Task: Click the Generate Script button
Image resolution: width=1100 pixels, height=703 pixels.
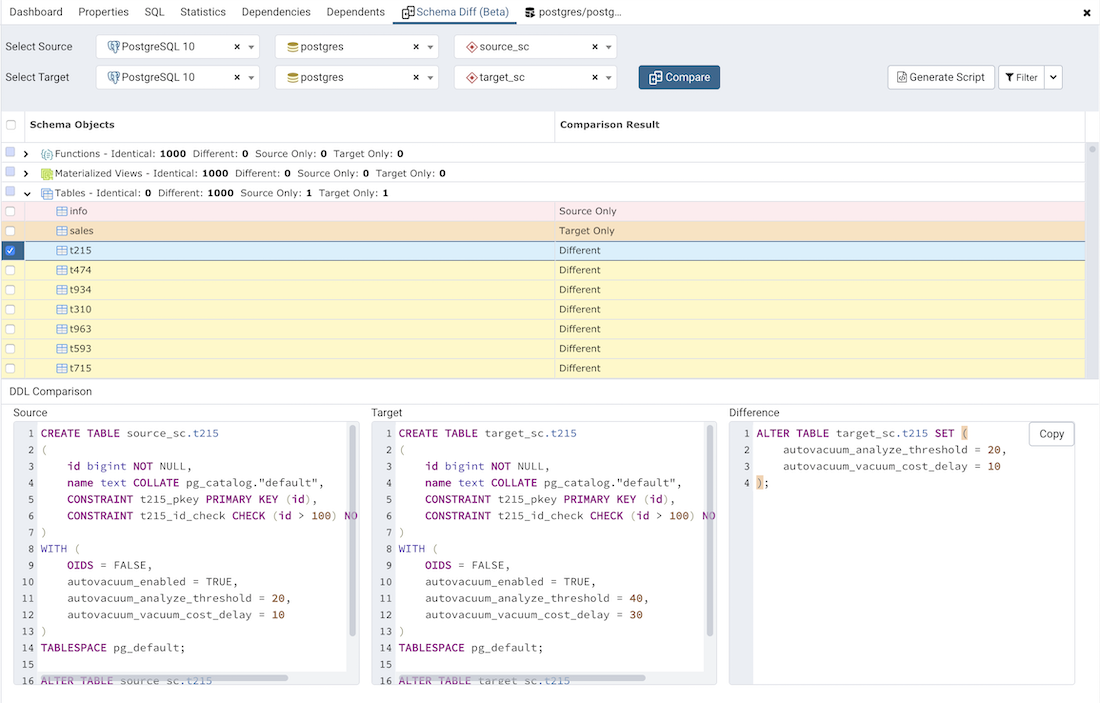Action: click(x=940, y=77)
